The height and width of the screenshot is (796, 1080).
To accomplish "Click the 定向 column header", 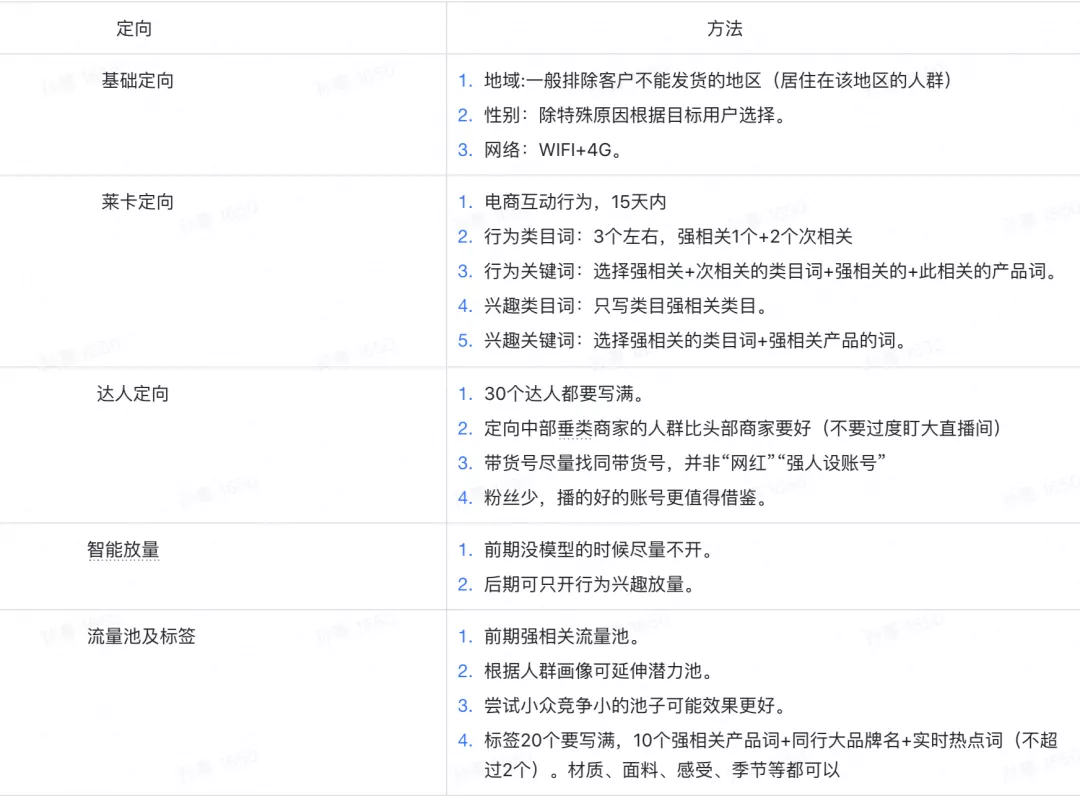I will coord(134,28).
